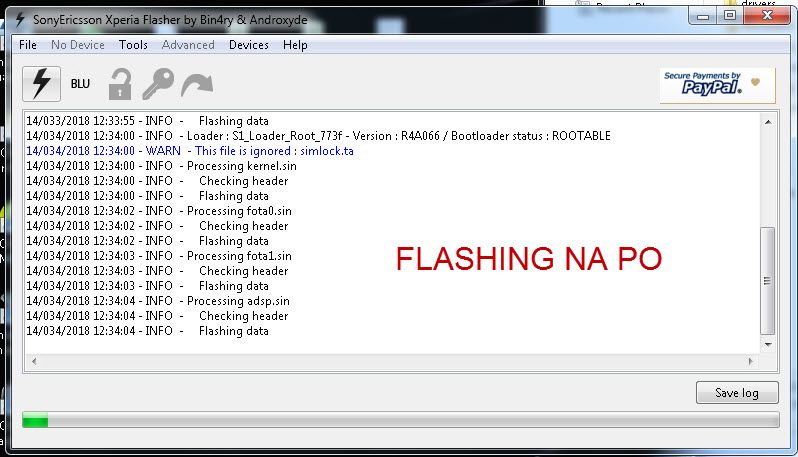Close the Xperia Flasher window
Viewport: 798px width, 457px height.
[x=767, y=16]
